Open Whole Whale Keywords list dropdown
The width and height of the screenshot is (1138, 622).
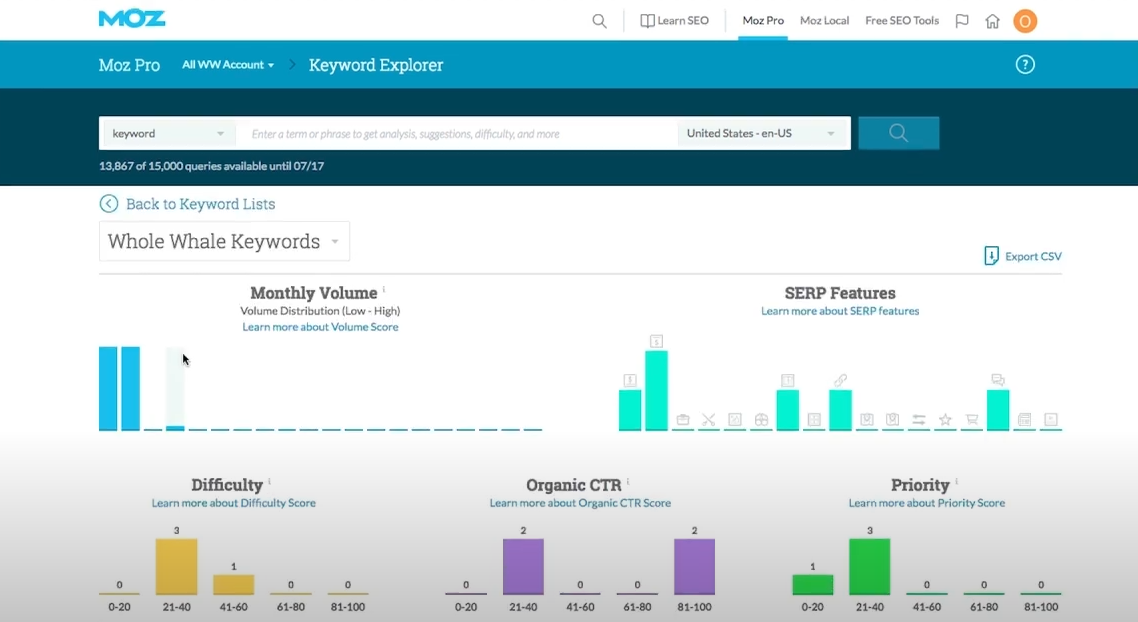[224, 241]
